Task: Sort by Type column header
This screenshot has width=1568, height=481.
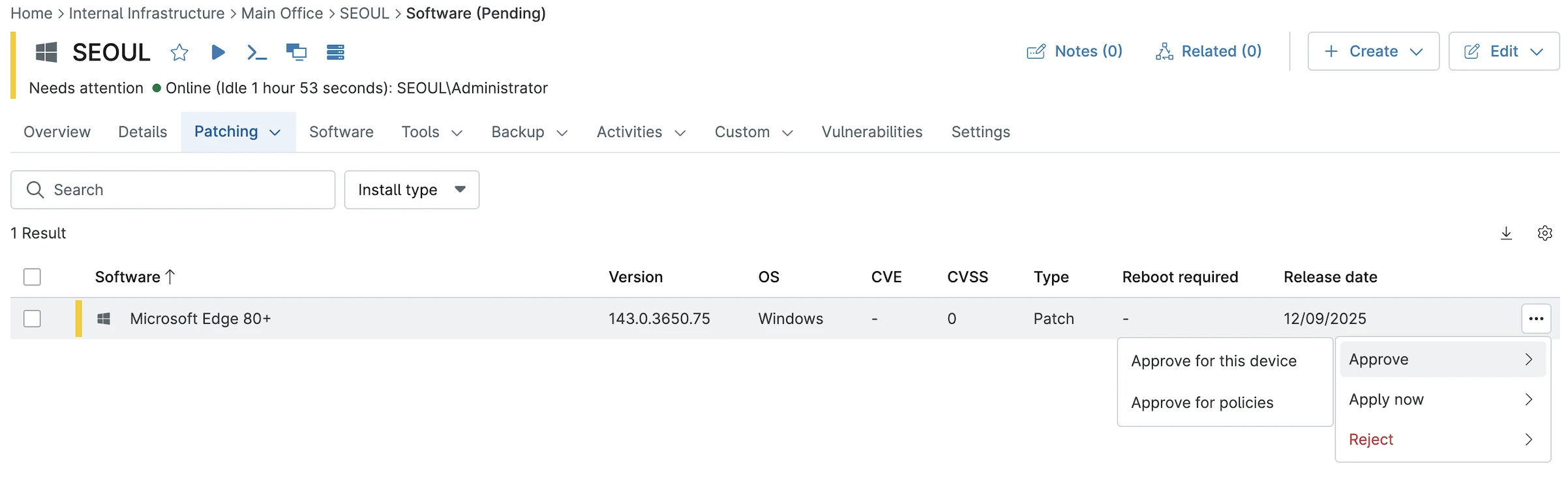Action: [1051, 277]
